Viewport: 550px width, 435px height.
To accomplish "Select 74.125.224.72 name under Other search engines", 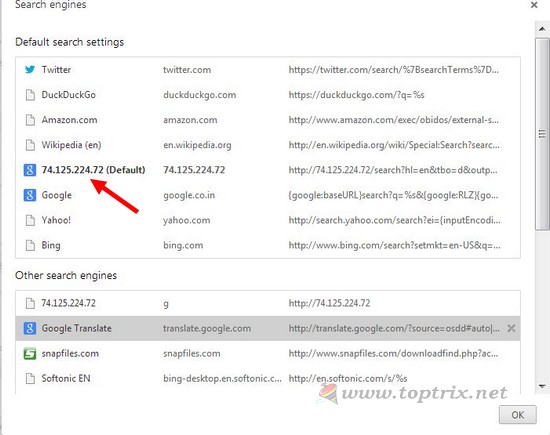I will [x=68, y=303].
